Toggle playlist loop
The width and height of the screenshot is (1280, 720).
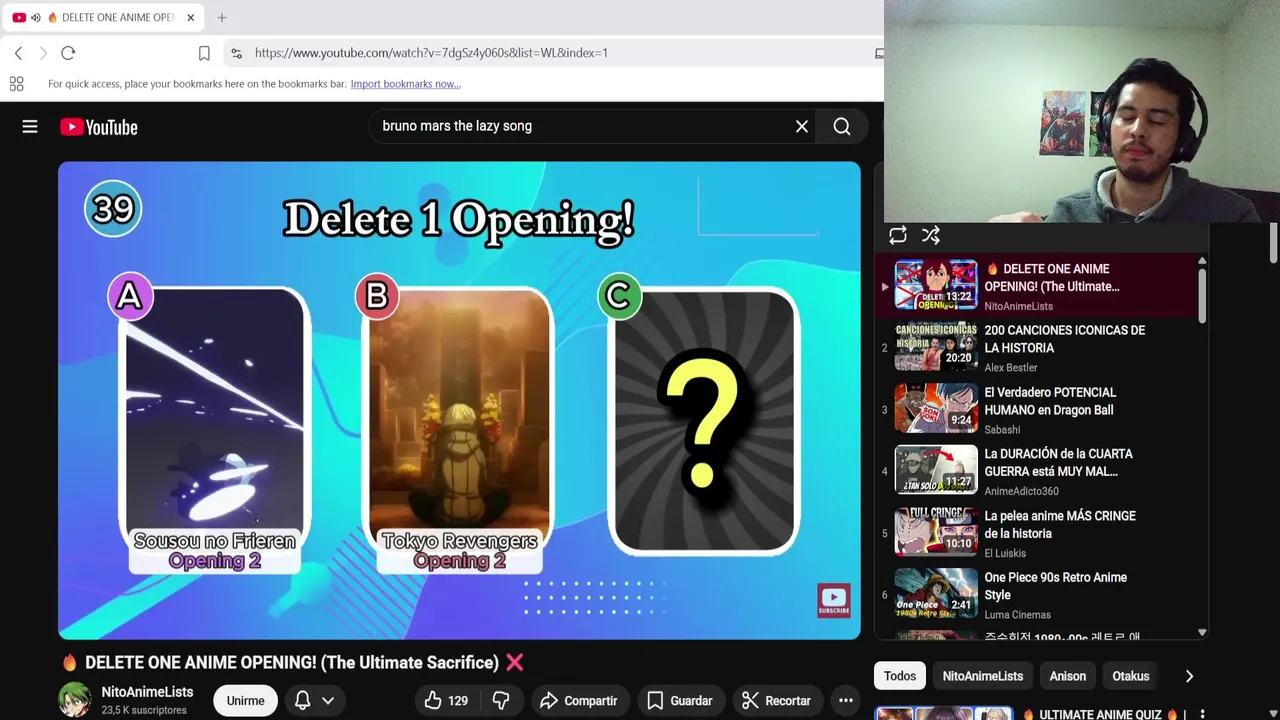tap(898, 235)
